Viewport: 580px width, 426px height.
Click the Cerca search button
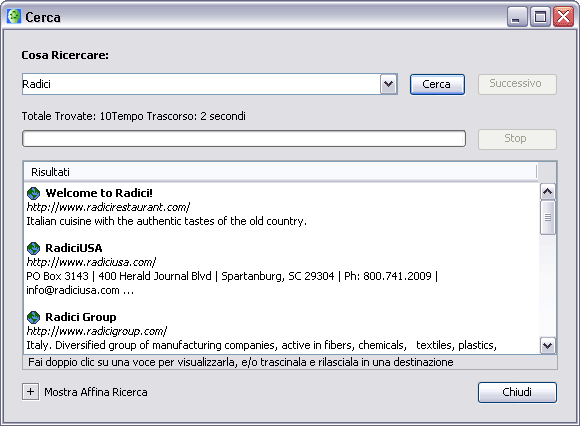tap(437, 84)
